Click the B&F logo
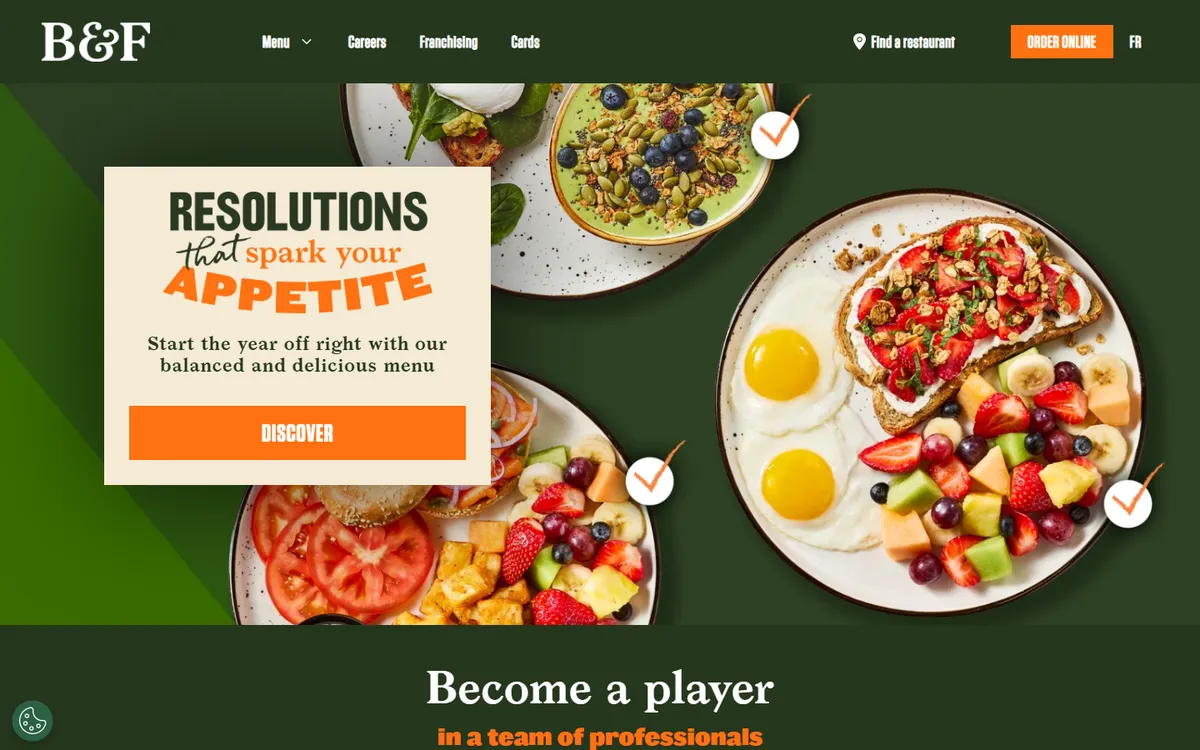Screen dimensions: 1200x750 [x=96, y=42]
